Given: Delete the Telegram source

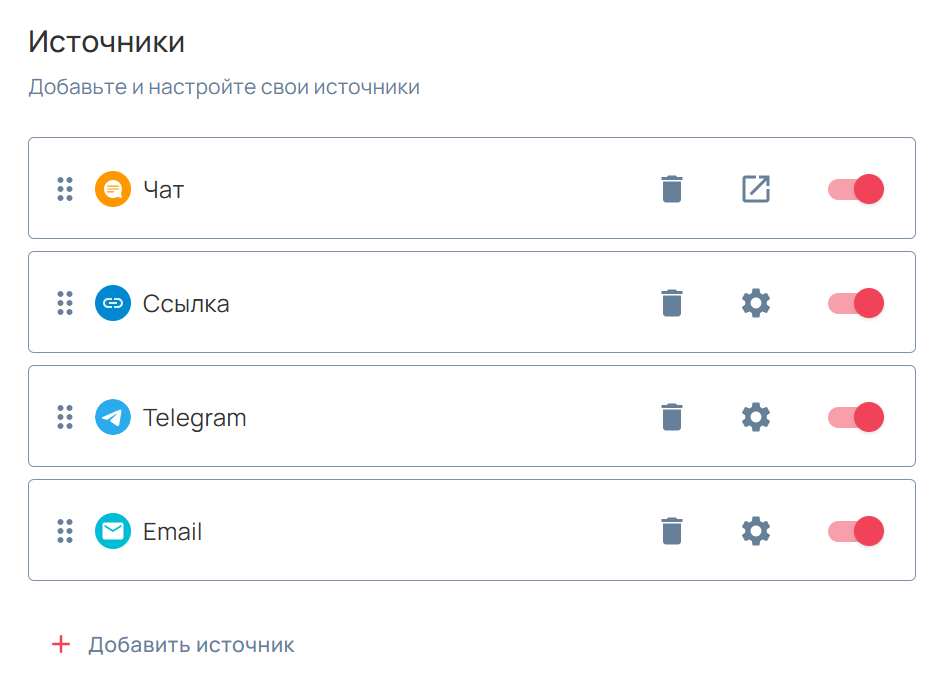Looking at the screenshot, I should click(672, 416).
